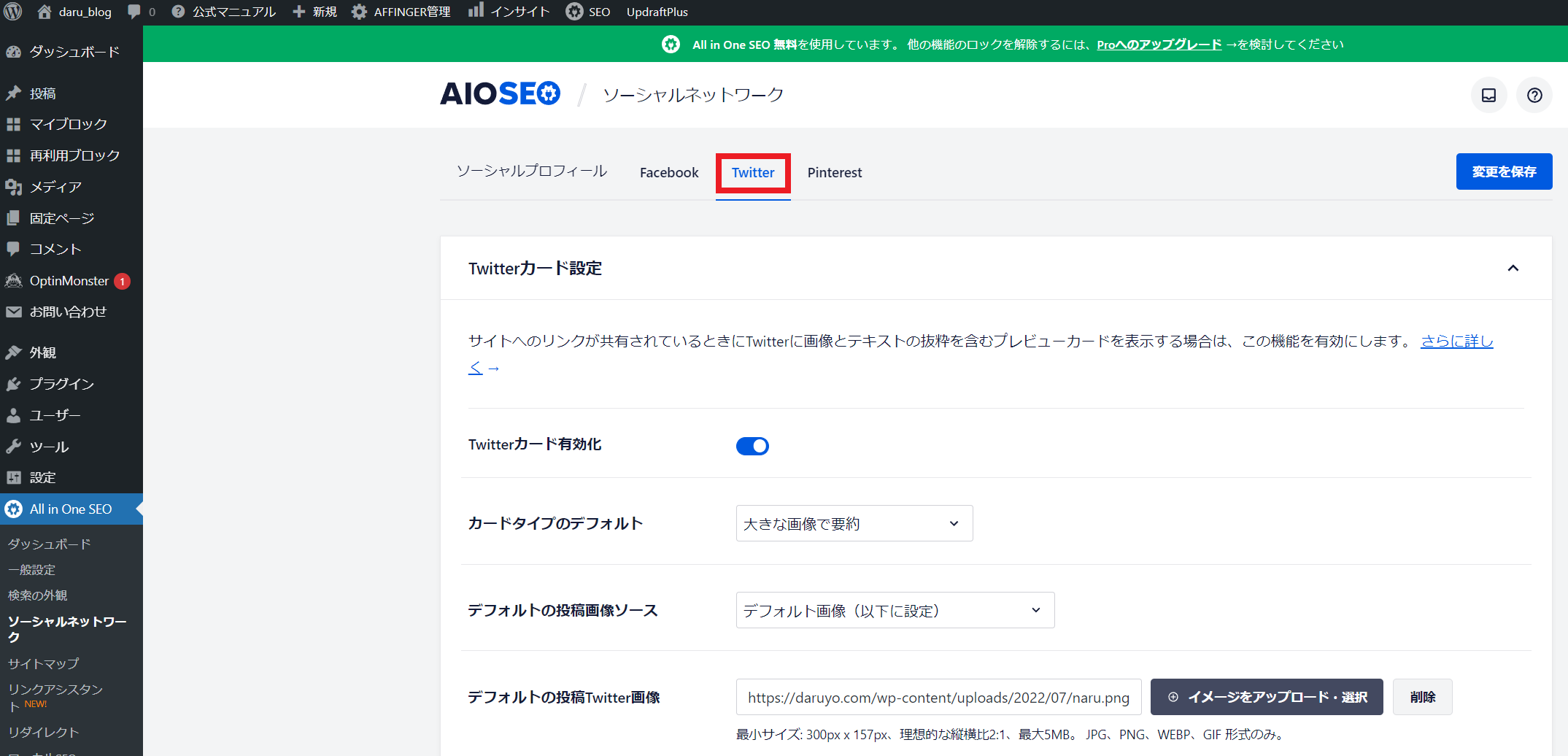Screen dimensions: 1568x756
Task: Open ツール in the sidebar
Action: (x=72, y=447)
